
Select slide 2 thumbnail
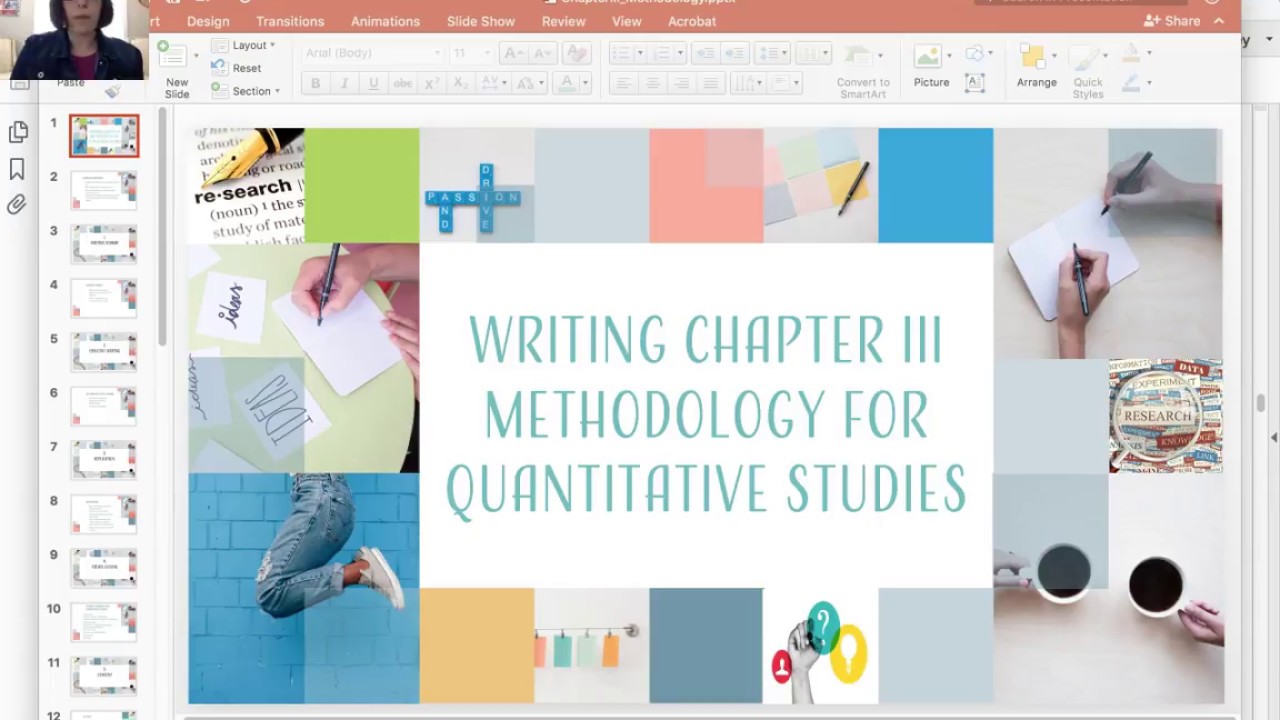pos(104,190)
